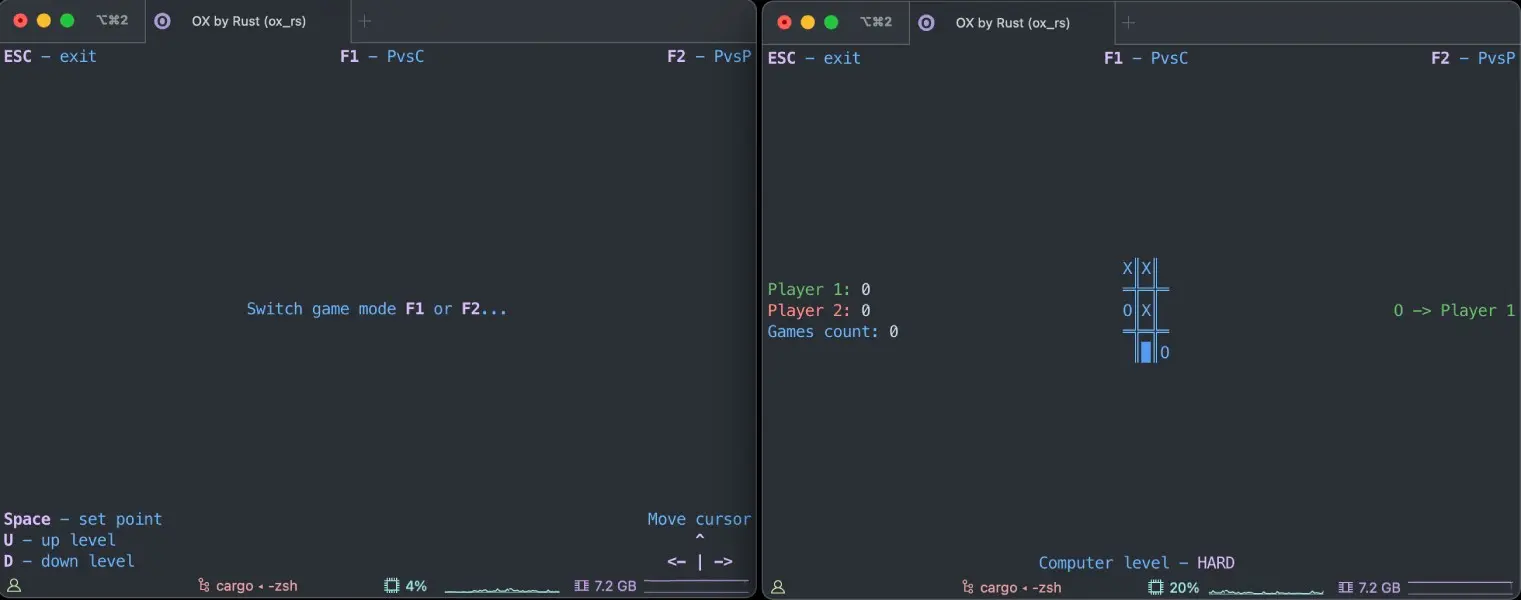
Task: Open a new tab with the left window's plus
Action: (365, 21)
